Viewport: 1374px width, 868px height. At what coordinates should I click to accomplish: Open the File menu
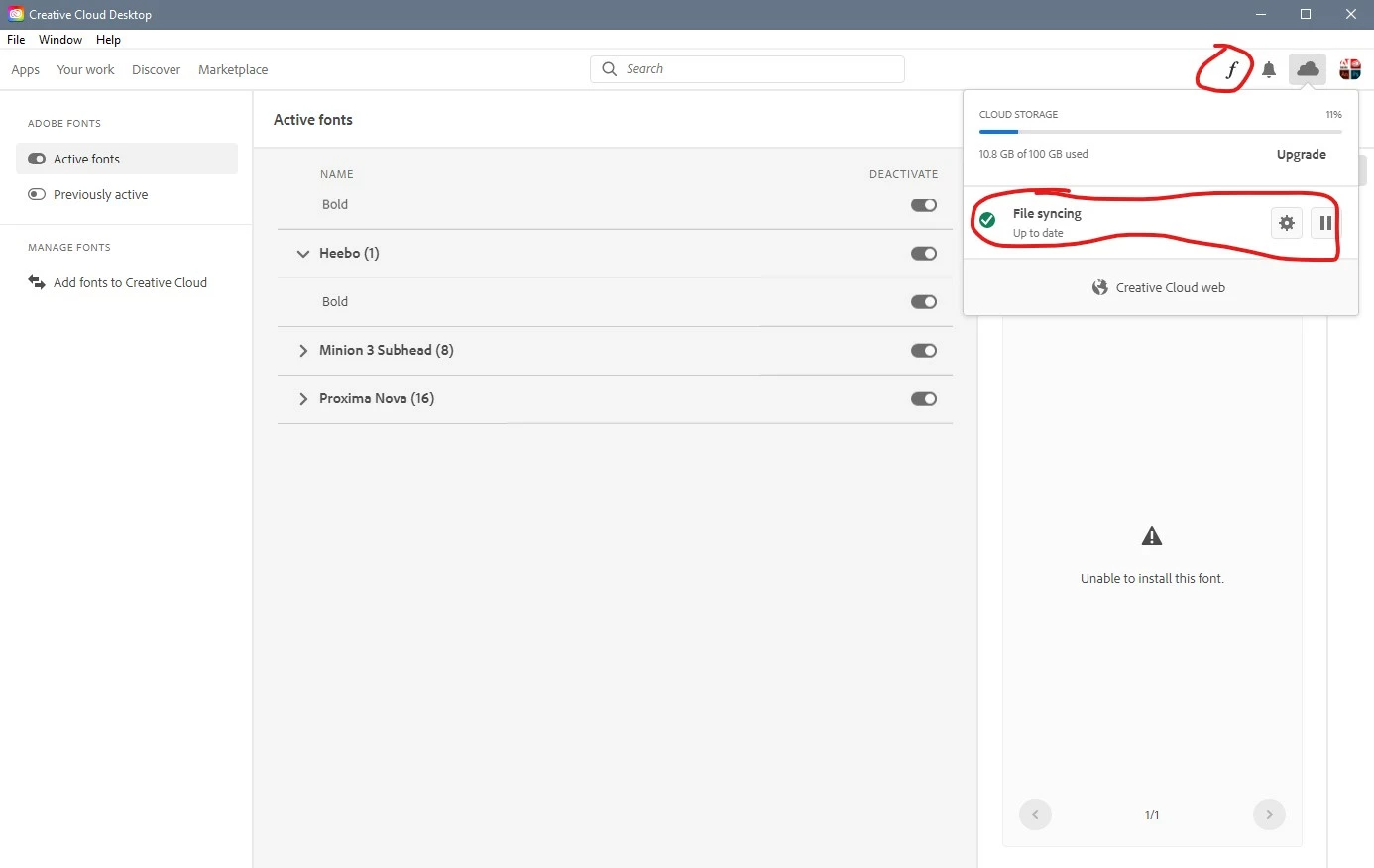coord(16,40)
